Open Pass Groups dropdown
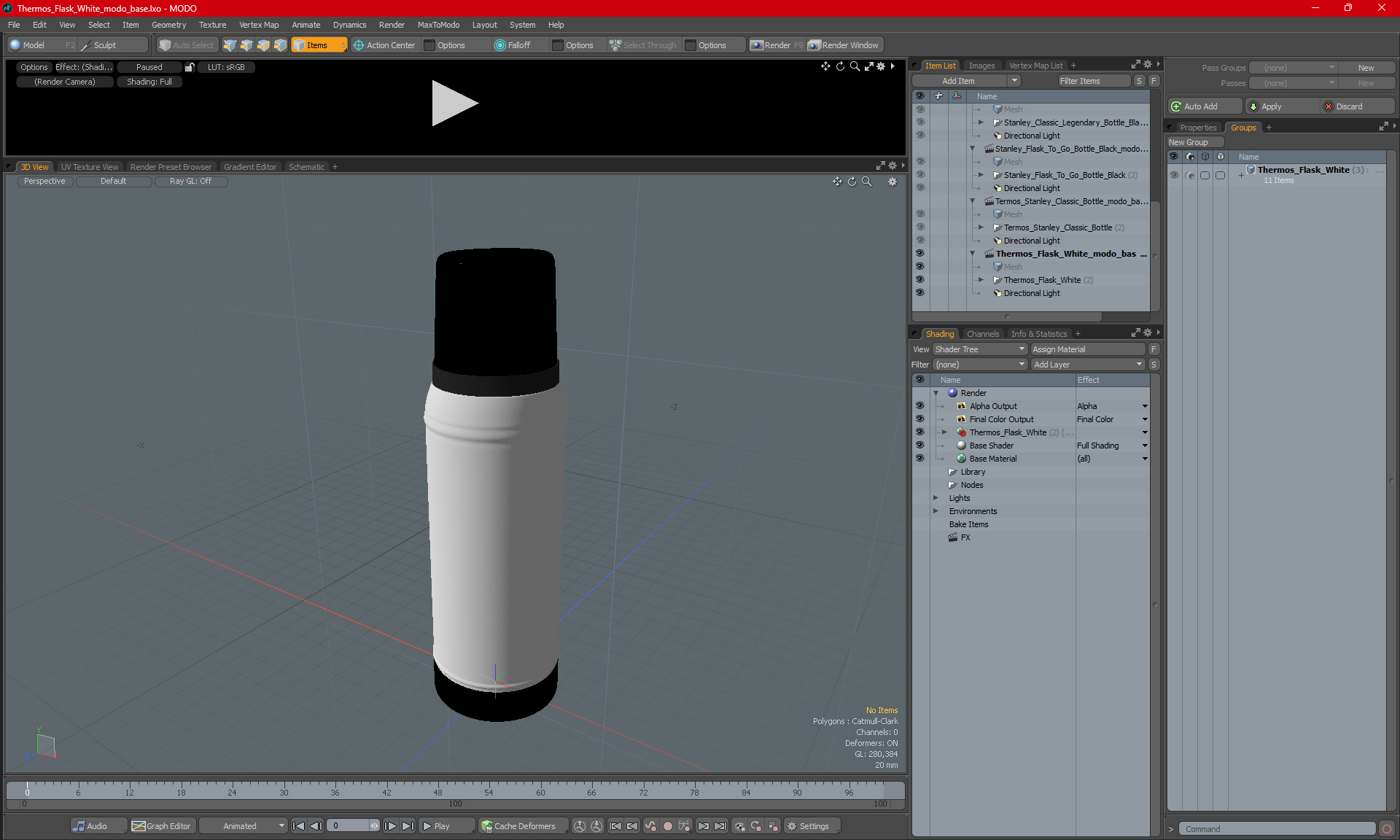Screen dimensions: 1400x840 1293,68
